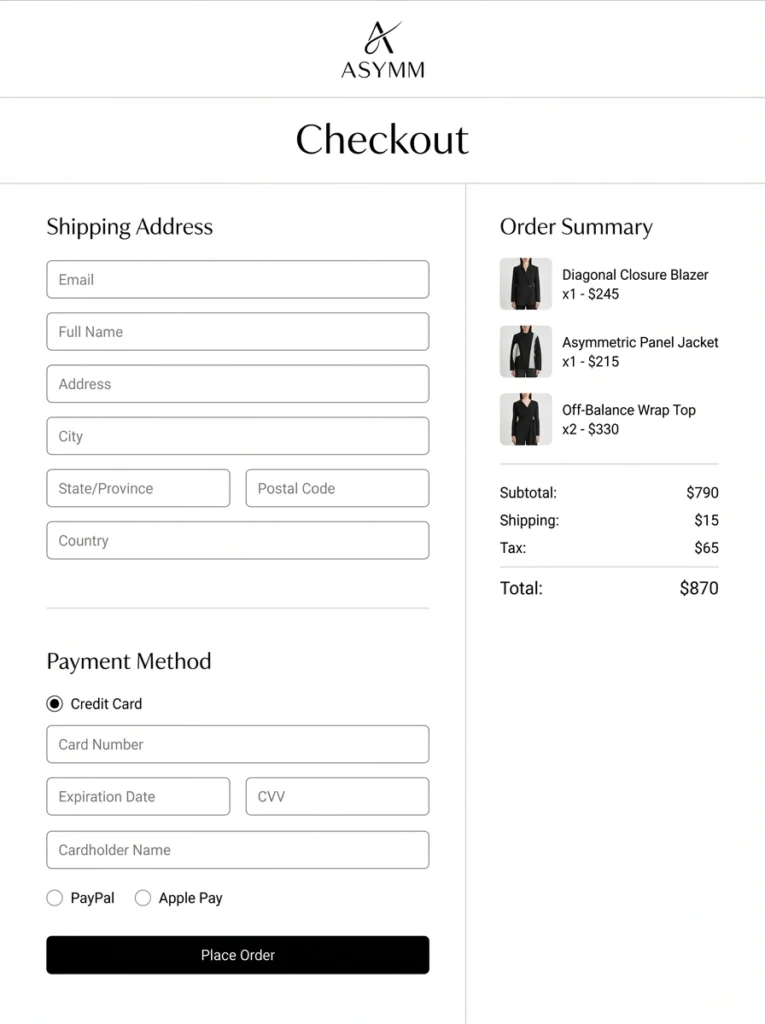Click the Diagonal Closure Blazer product name
Screen dimensions: 765x1024
(635, 275)
